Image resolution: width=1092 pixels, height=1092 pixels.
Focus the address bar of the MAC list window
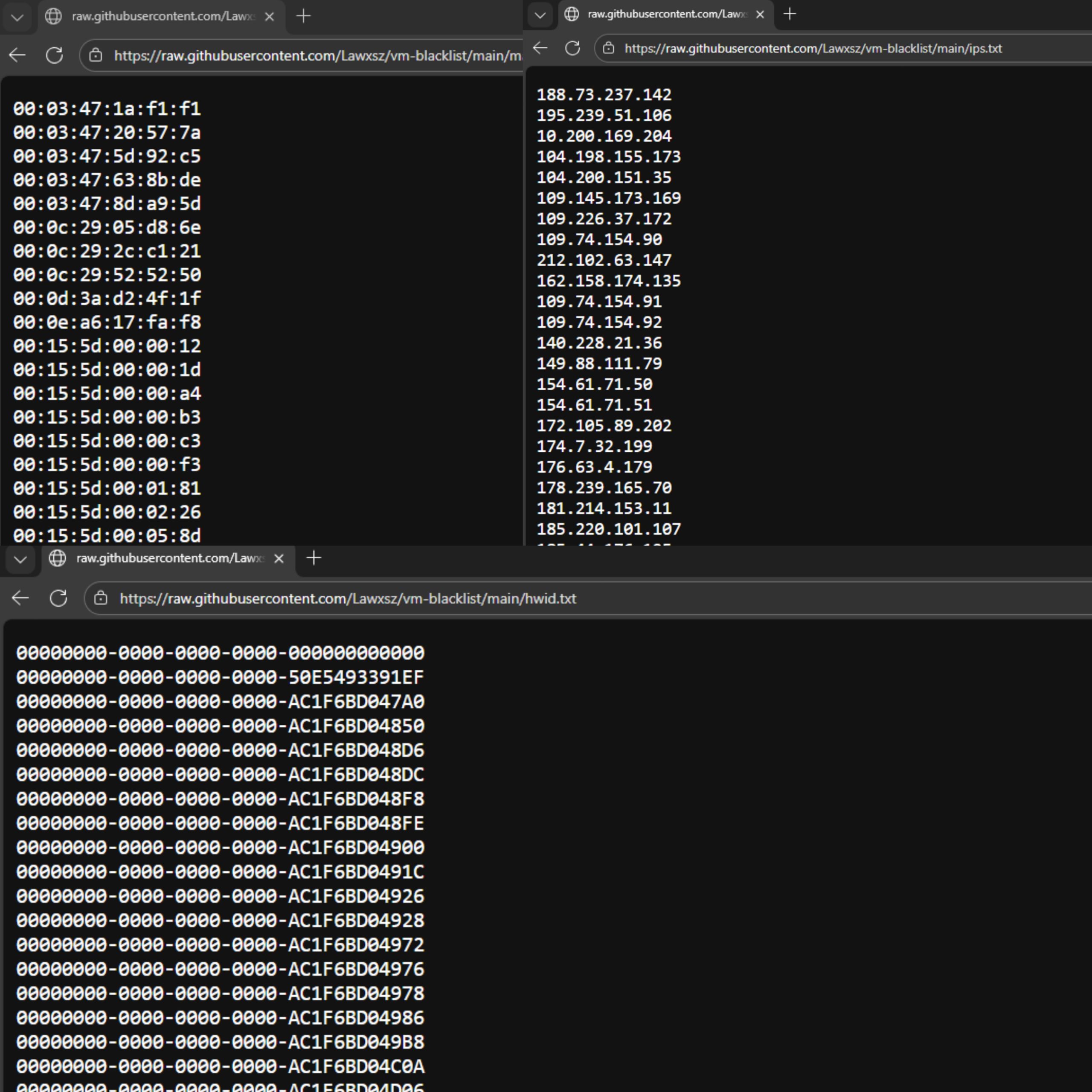click(301, 55)
